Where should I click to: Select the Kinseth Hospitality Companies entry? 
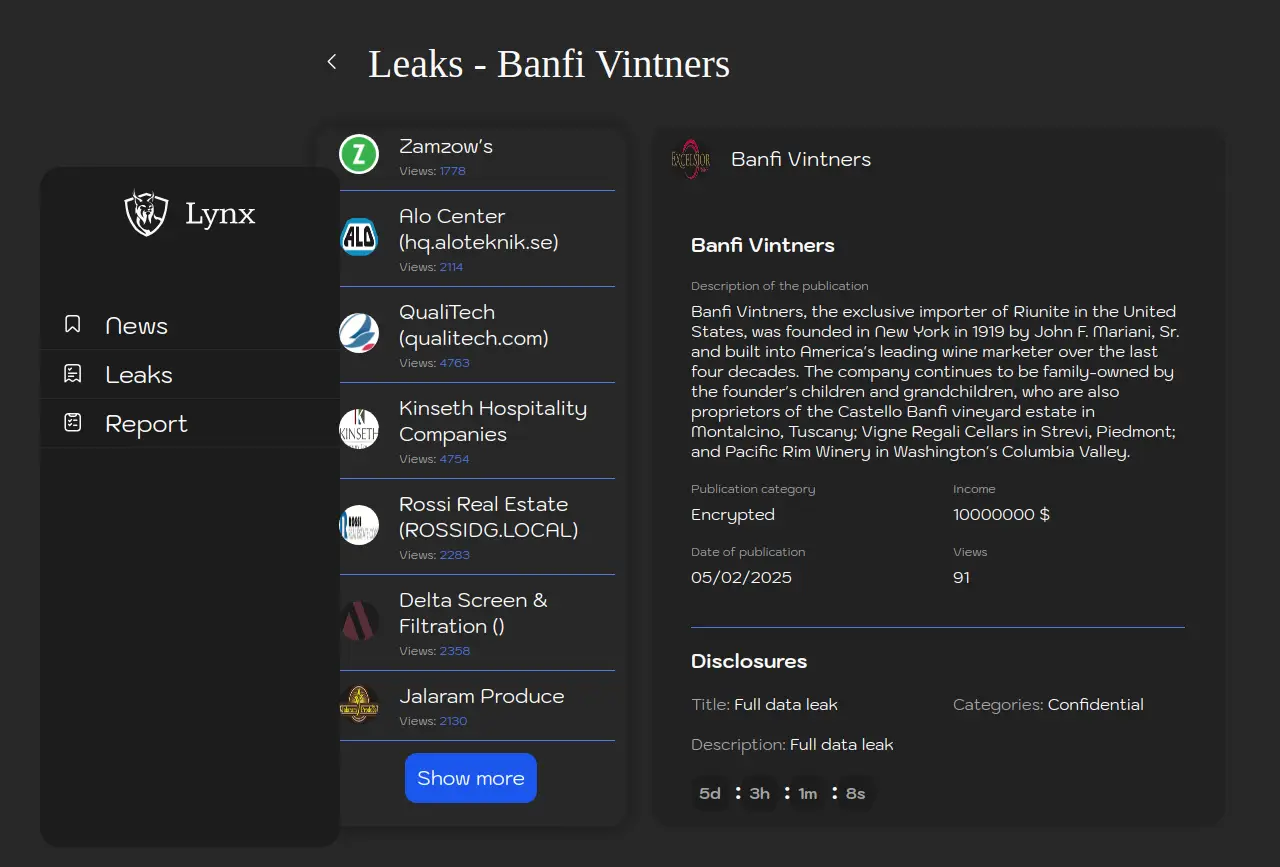pyautogui.click(x=492, y=422)
